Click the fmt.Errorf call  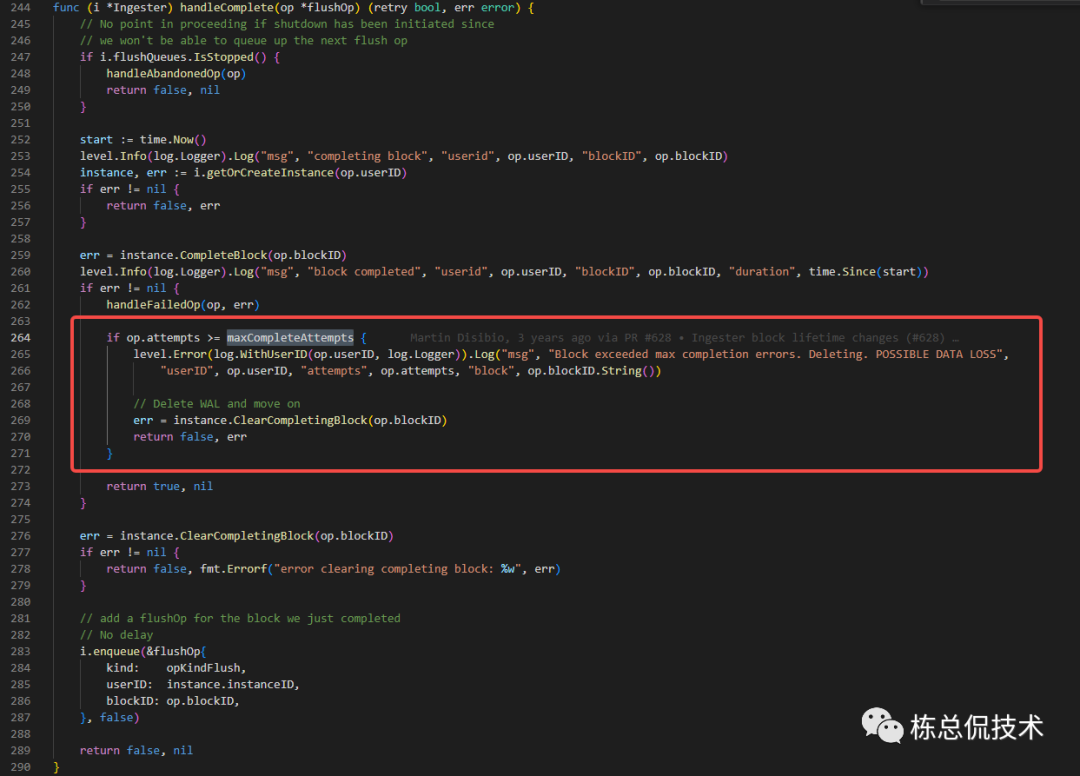[230, 569]
